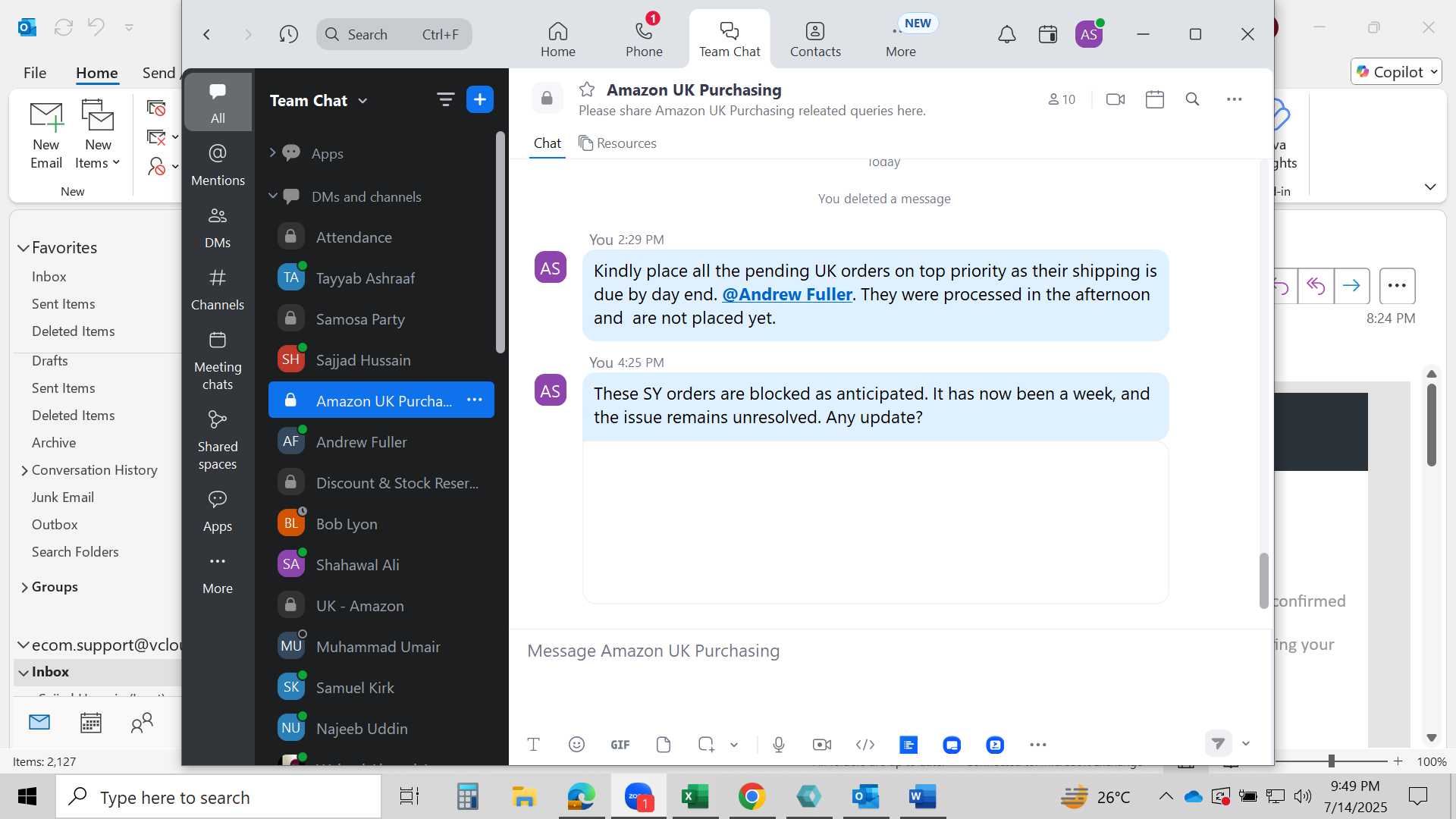Image resolution: width=1456 pixels, height=819 pixels.
Task: Open the UK - Amazon channel
Action: (x=381, y=605)
